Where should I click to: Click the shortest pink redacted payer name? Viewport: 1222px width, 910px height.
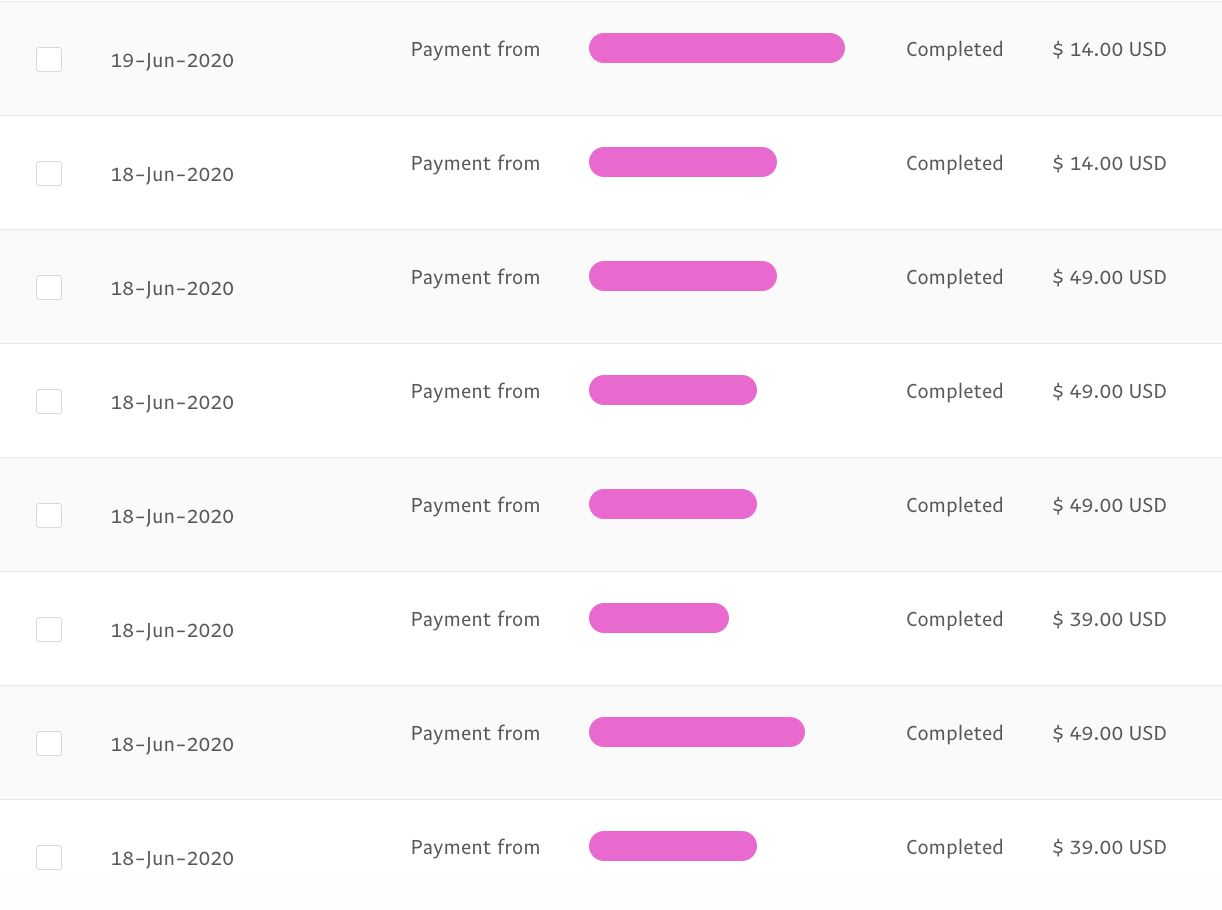659,618
